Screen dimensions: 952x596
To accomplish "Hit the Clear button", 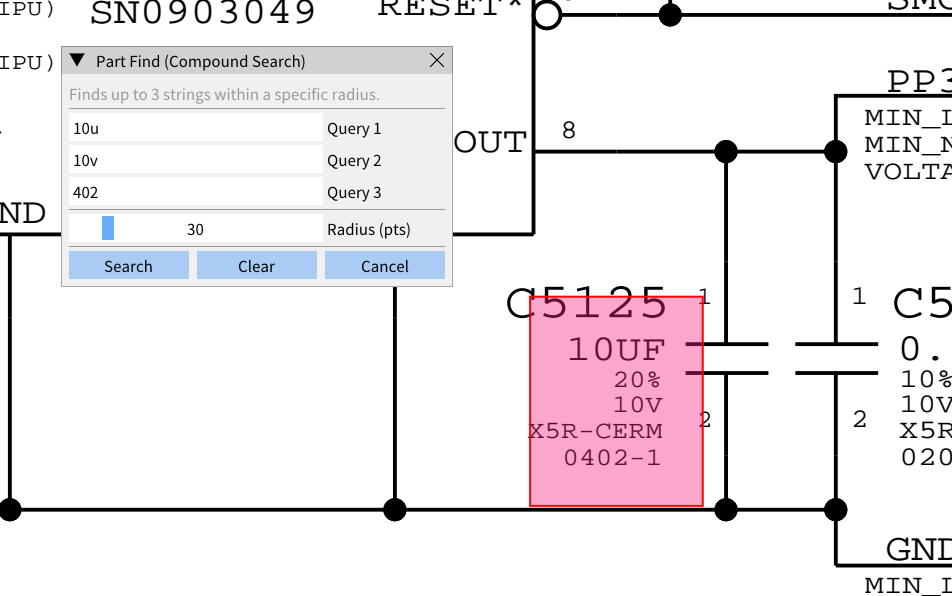I will point(256,266).
